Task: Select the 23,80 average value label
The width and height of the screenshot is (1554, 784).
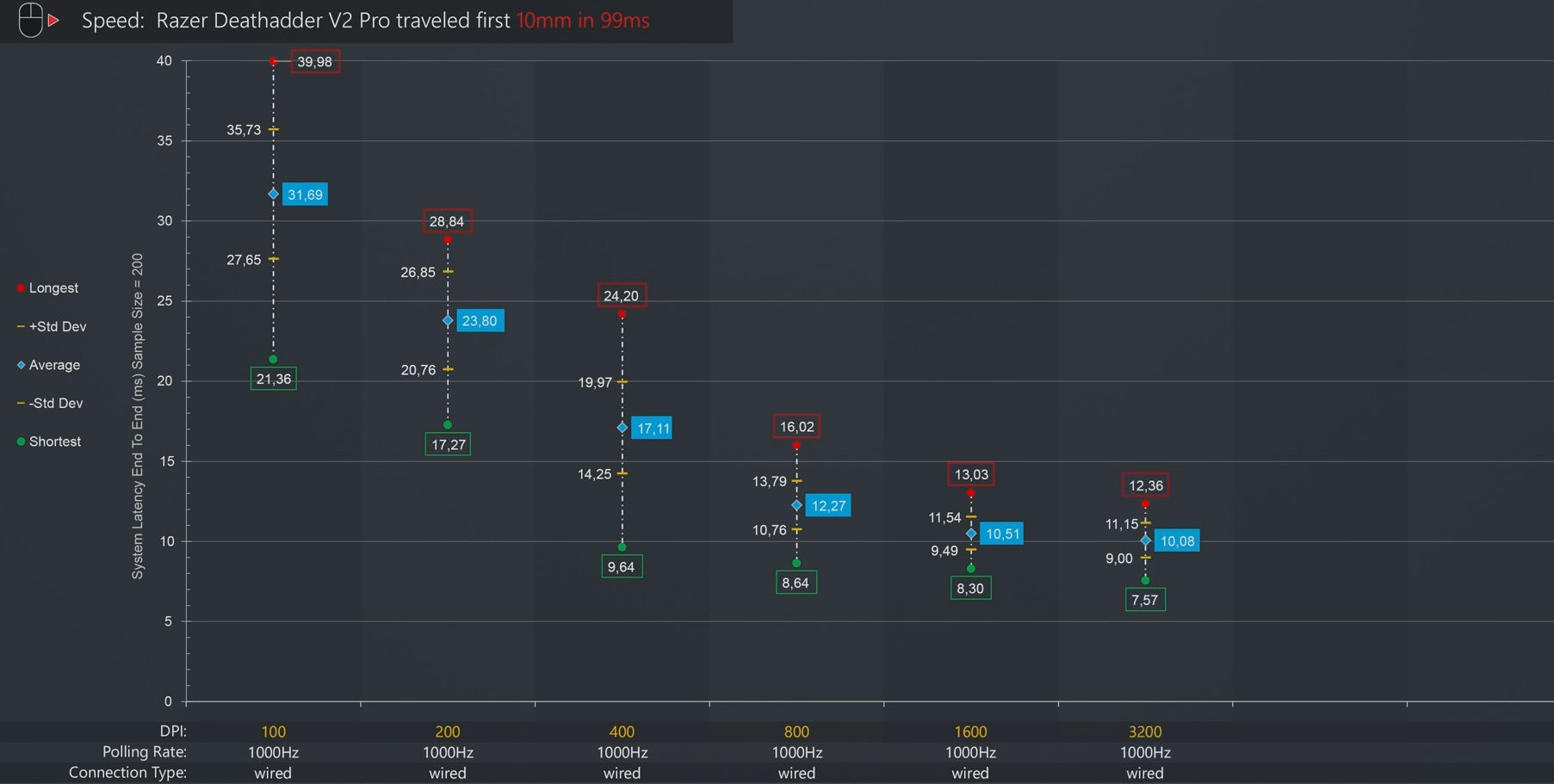Action: point(480,321)
